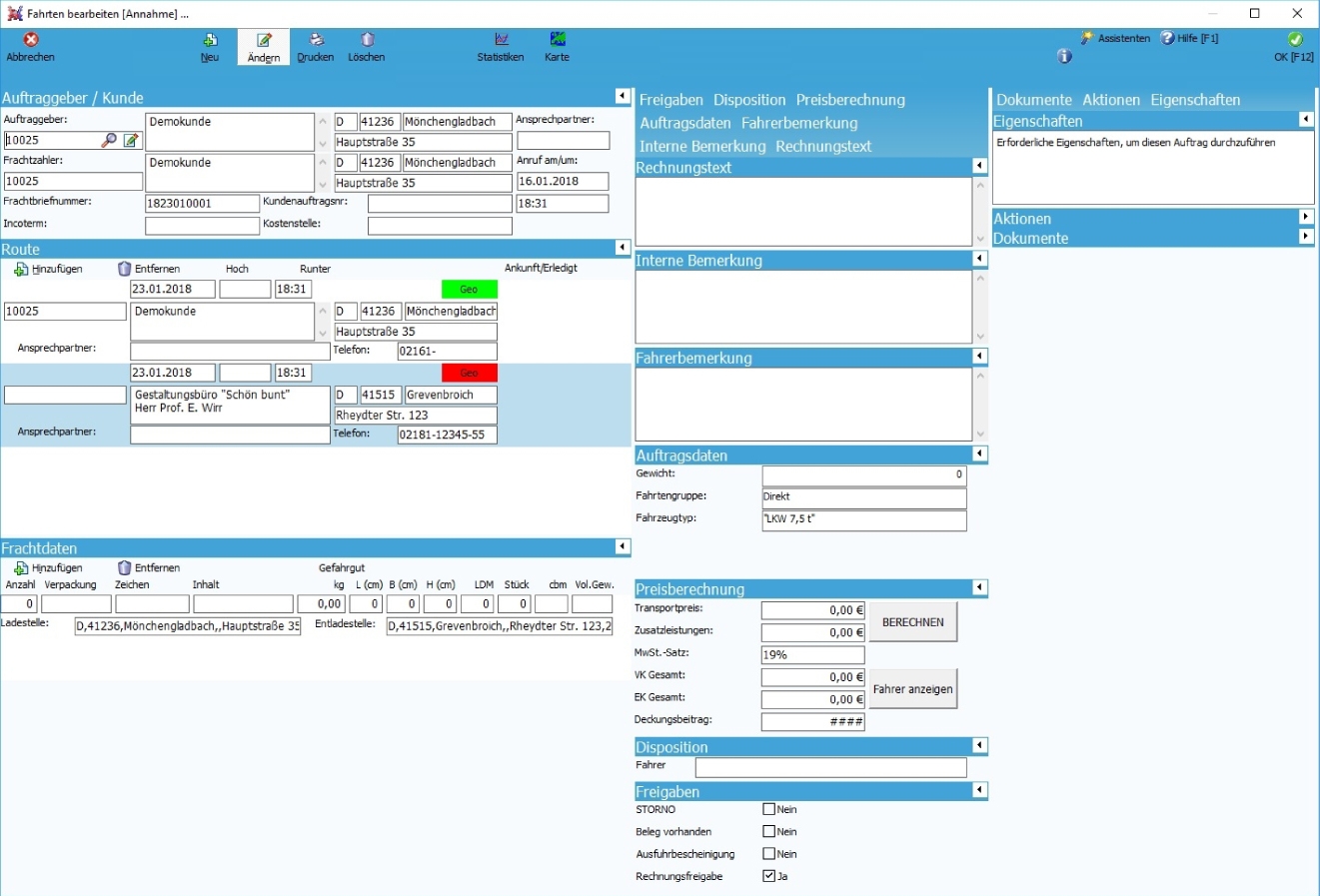Focus the Kostenstelle field
The height and width of the screenshot is (896, 1320).
click(440, 227)
